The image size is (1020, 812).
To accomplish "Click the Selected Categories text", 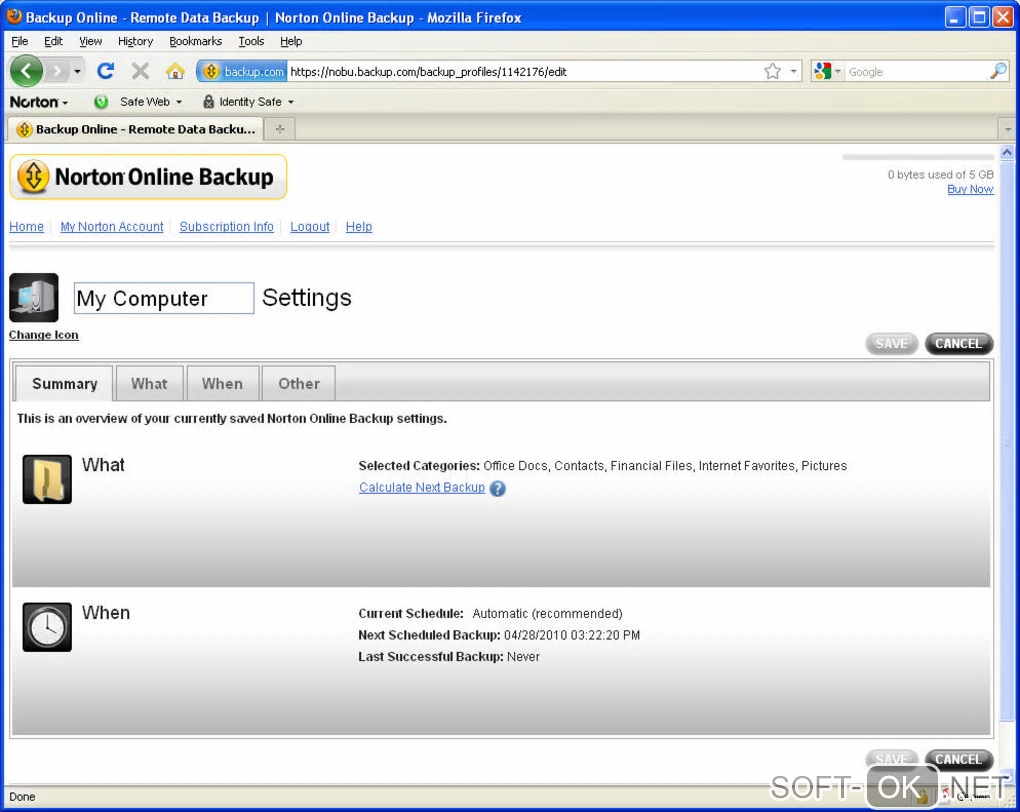I will [602, 466].
